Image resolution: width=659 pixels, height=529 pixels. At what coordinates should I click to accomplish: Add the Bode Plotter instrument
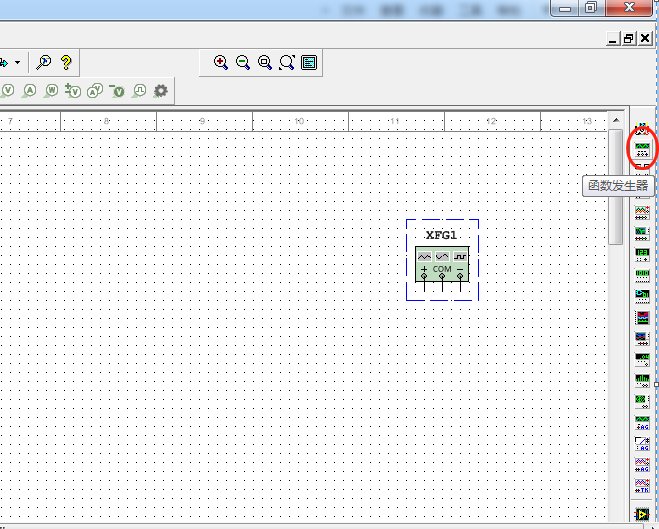click(642, 232)
